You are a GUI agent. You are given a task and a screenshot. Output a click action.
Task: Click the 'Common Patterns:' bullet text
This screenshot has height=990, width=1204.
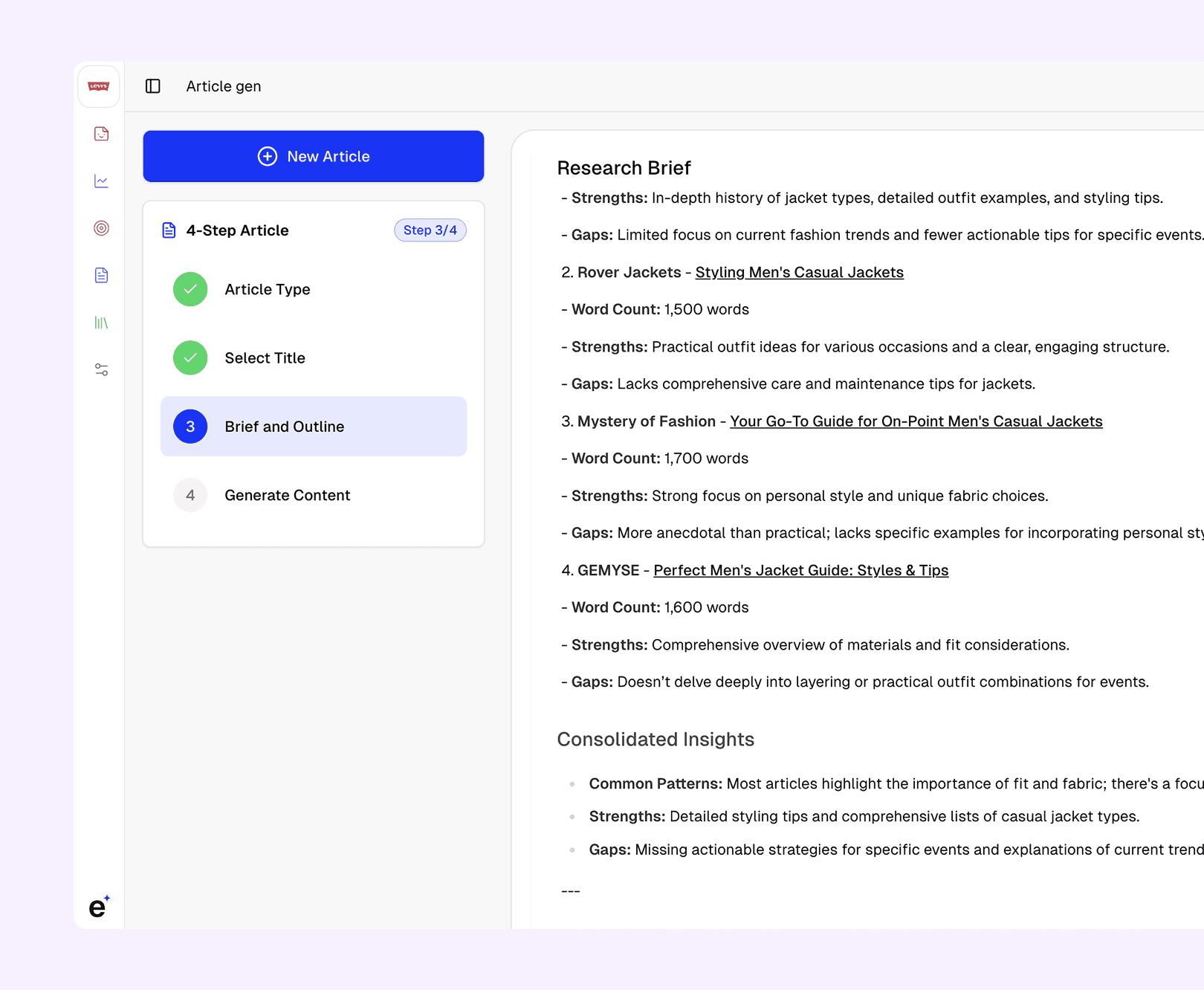click(x=656, y=784)
